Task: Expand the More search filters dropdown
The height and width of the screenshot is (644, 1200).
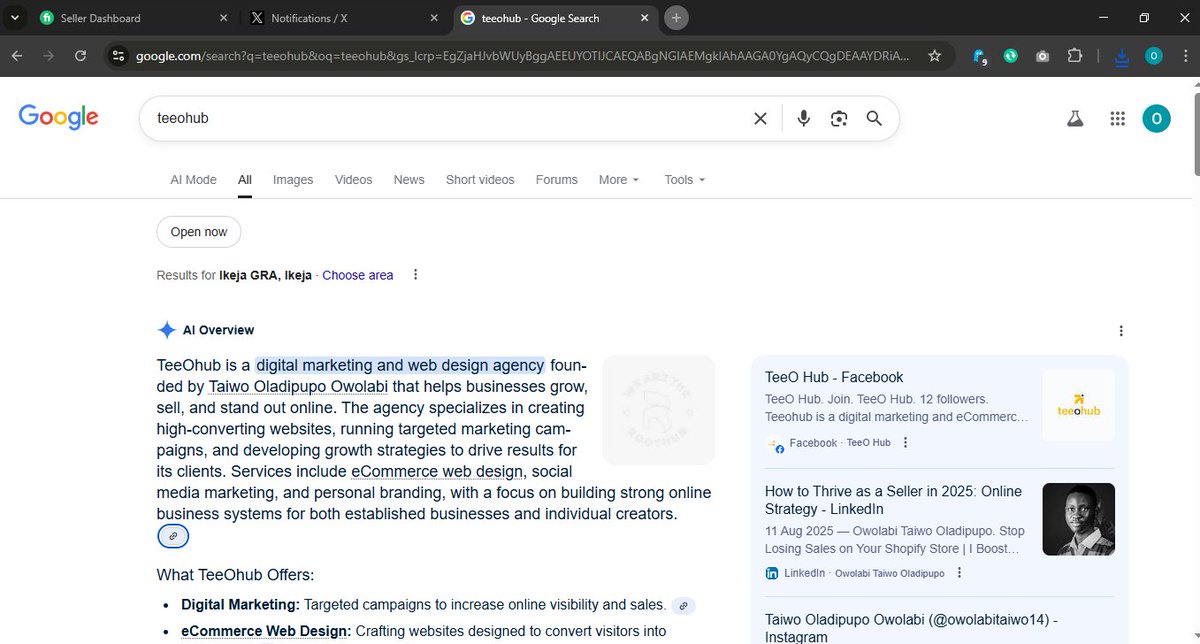Action: pos(619,180)
